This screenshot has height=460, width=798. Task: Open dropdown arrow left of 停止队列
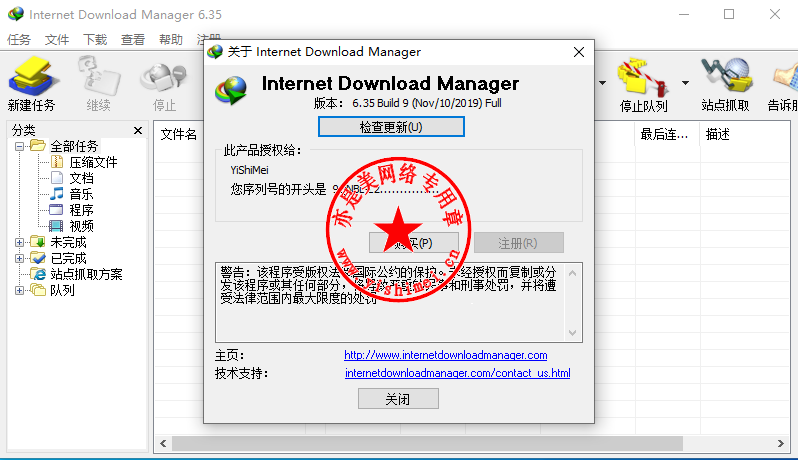coord(603,83)
